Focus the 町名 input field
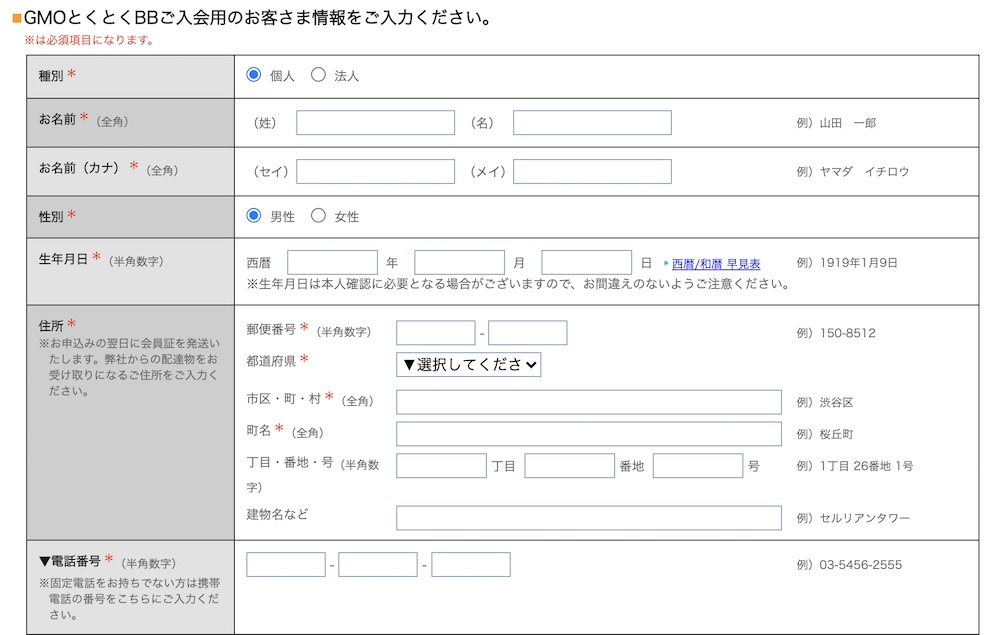The width and height of the screenshot is (1000, 635). [x=589, y=434]
